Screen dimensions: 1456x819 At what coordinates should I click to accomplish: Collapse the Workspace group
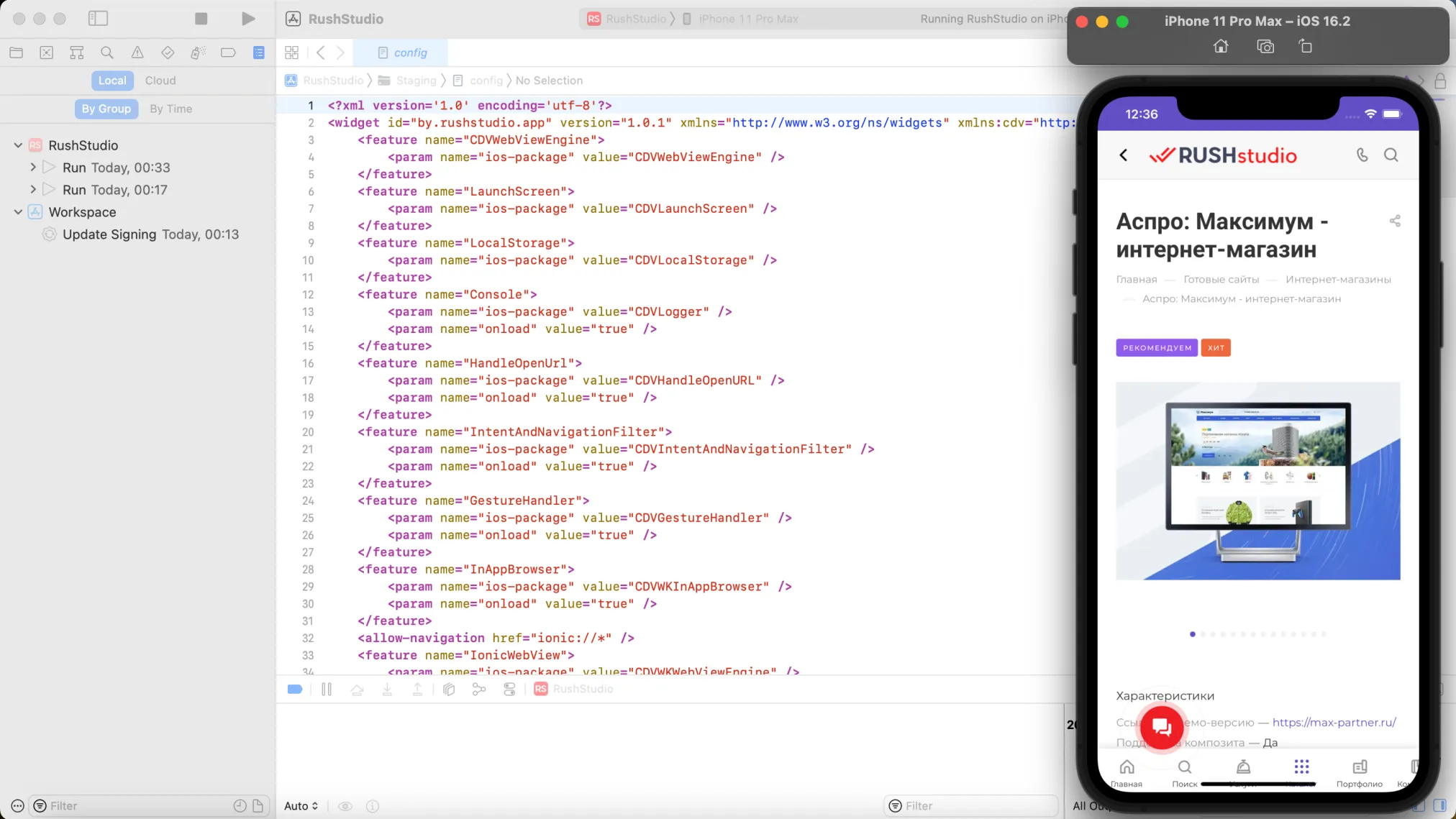point(18,212)
